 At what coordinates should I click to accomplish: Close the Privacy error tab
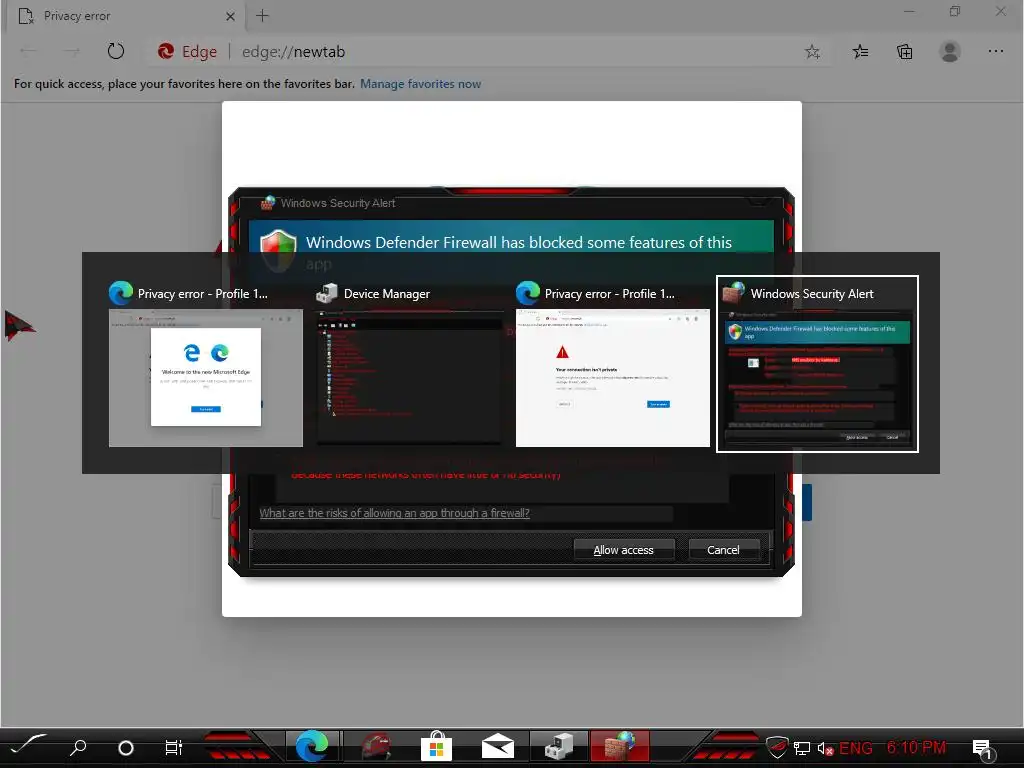[230, 16]
